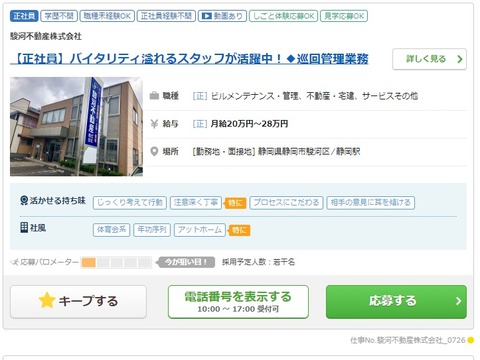Viewport: 480px width, 360px height.
Task: Click the 今が狙い目！ label
Action: [186, 262]
